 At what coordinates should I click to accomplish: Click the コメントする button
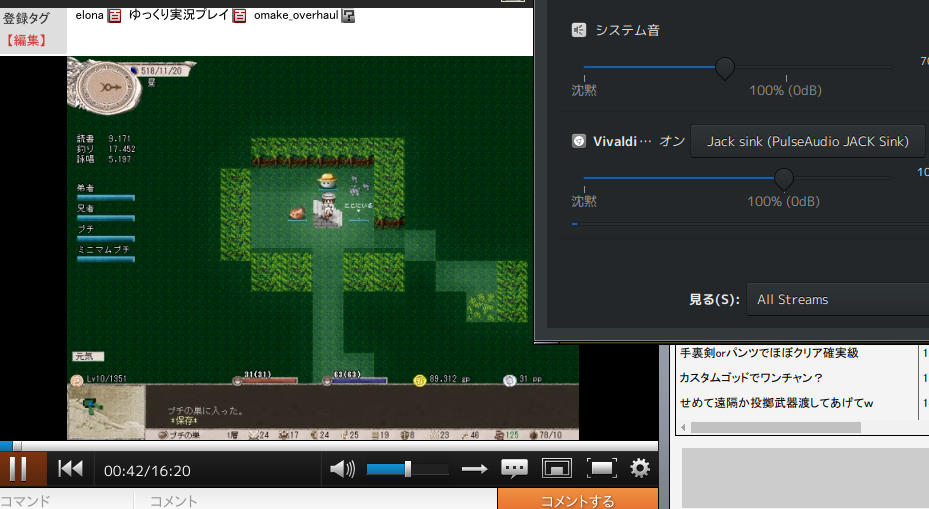click(578, 500)
